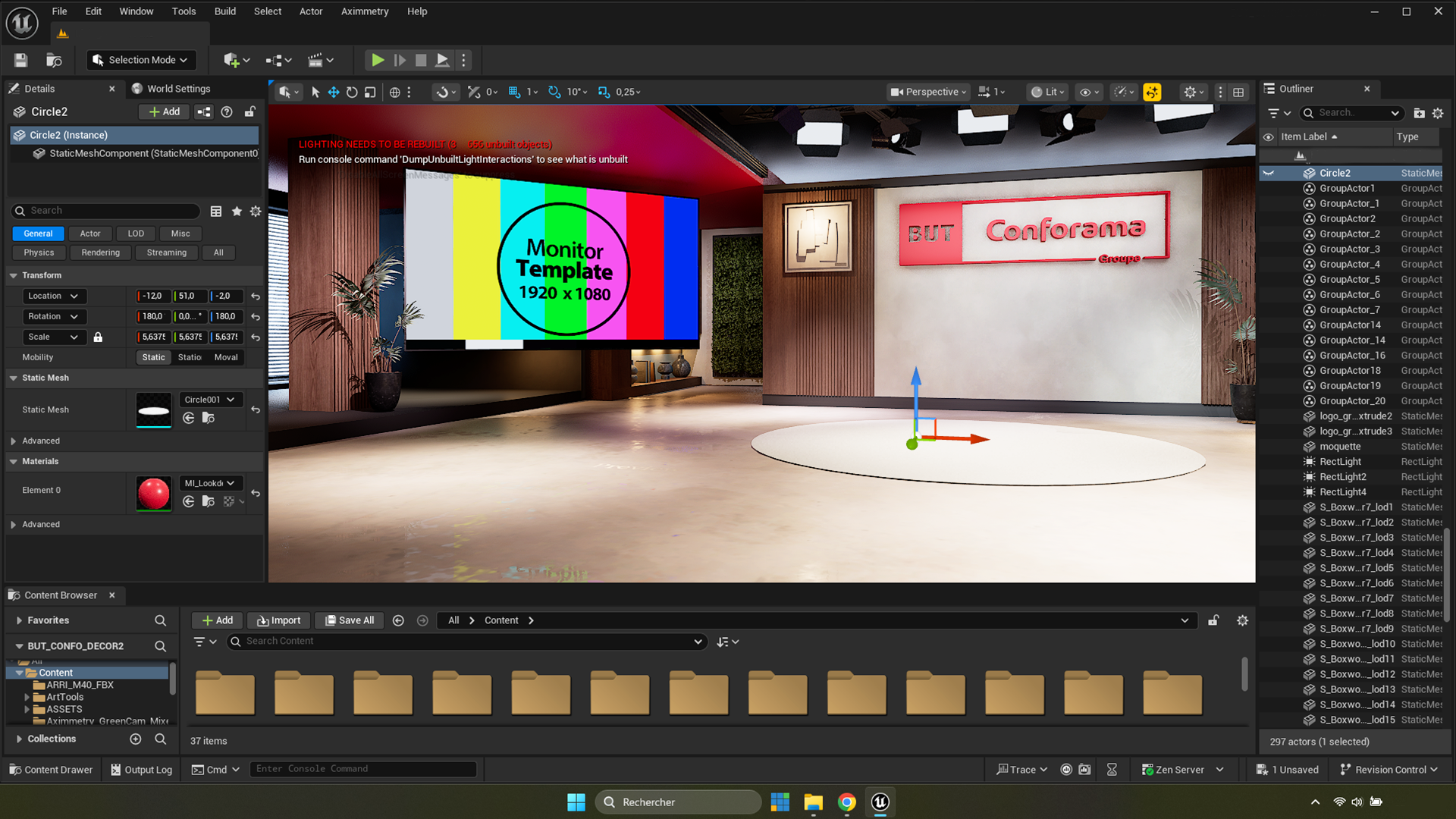Image resolution: width=1456 pixels, height=819 pixels.
Task: Select the translate move tool in viewport
Action: (334, 92)
